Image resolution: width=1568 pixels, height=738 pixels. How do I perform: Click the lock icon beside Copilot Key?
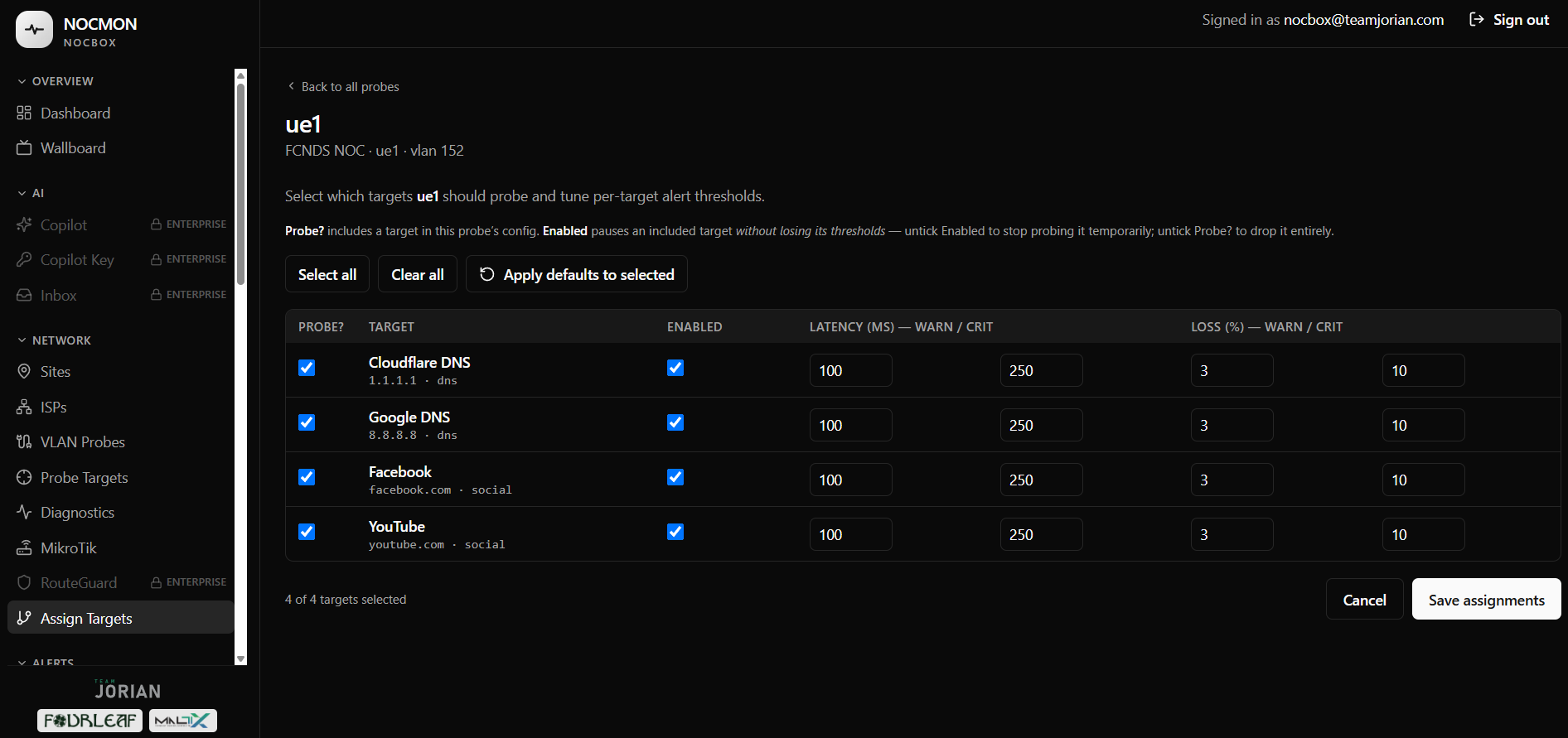[x=156, y=259]
